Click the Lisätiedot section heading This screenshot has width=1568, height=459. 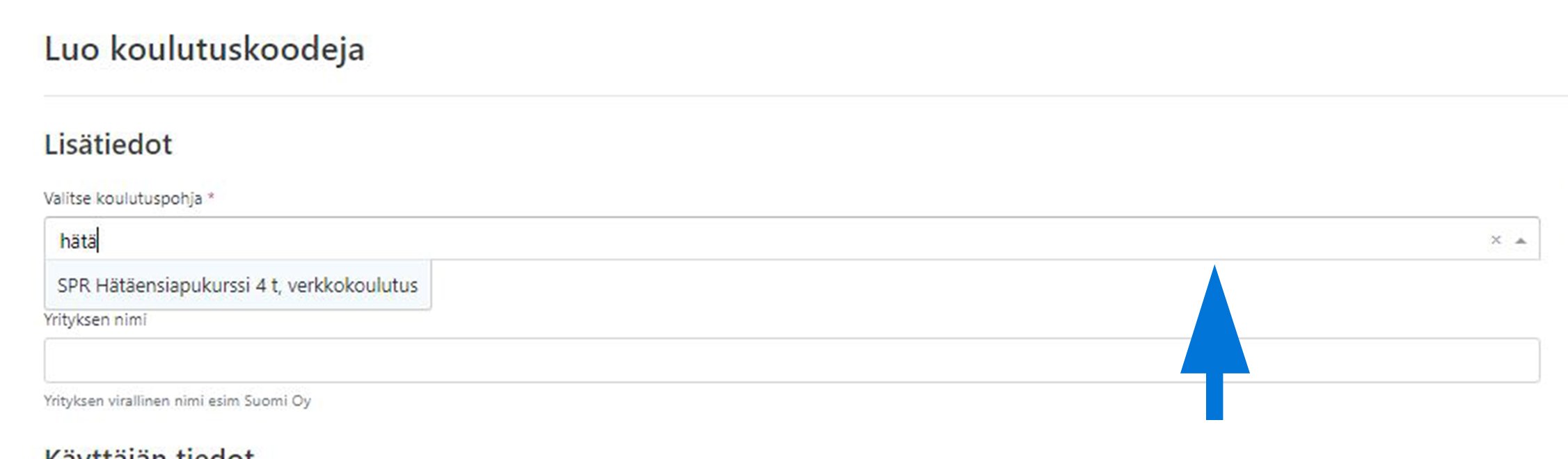click(x=108, y=145)
